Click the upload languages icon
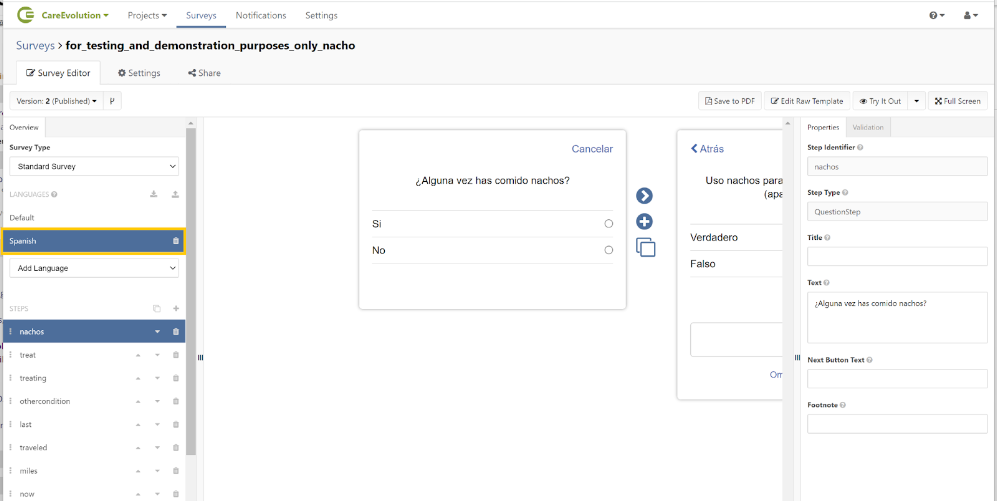 click(x=175, y=194)
